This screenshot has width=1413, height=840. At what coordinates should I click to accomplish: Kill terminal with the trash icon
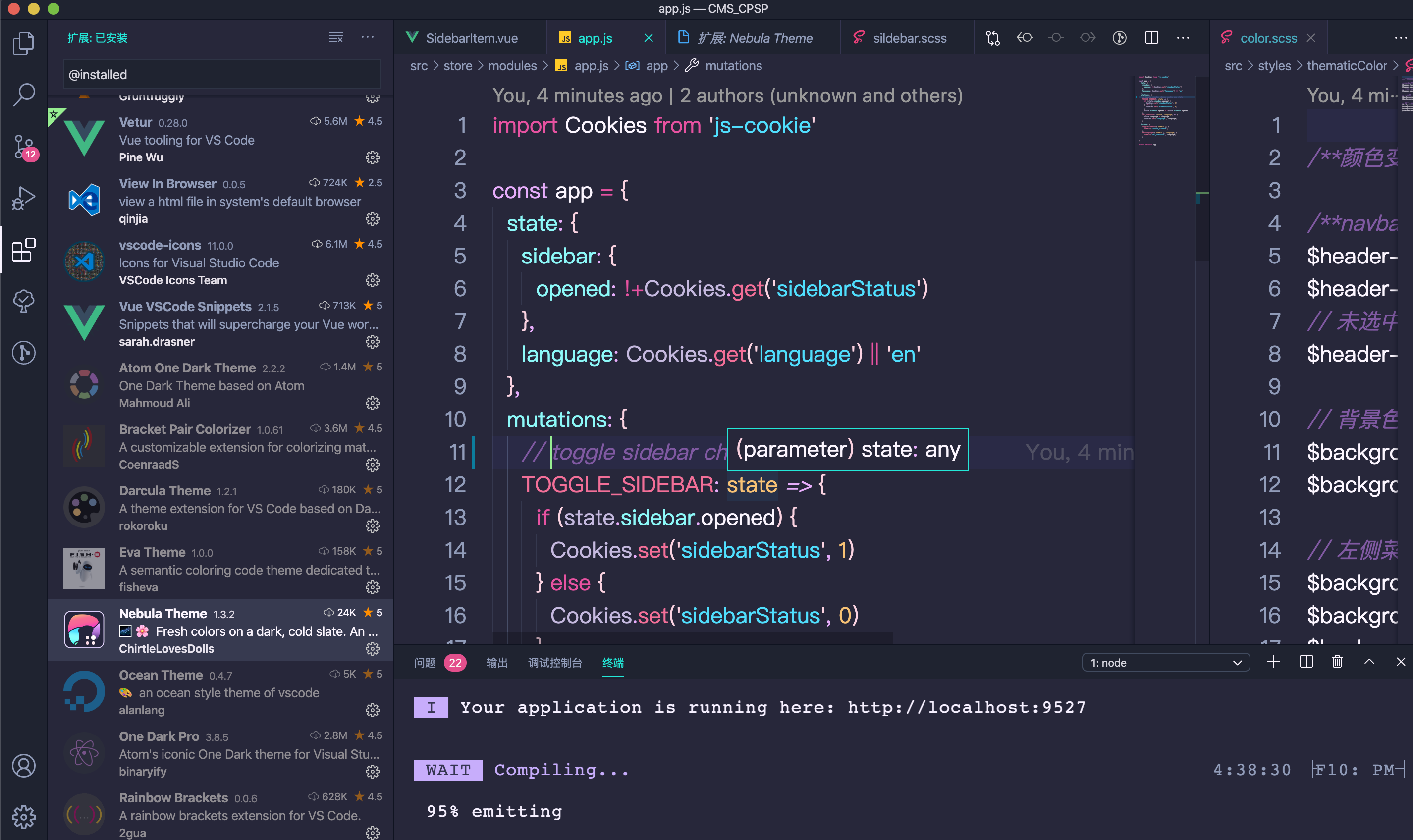[1337, 662]
